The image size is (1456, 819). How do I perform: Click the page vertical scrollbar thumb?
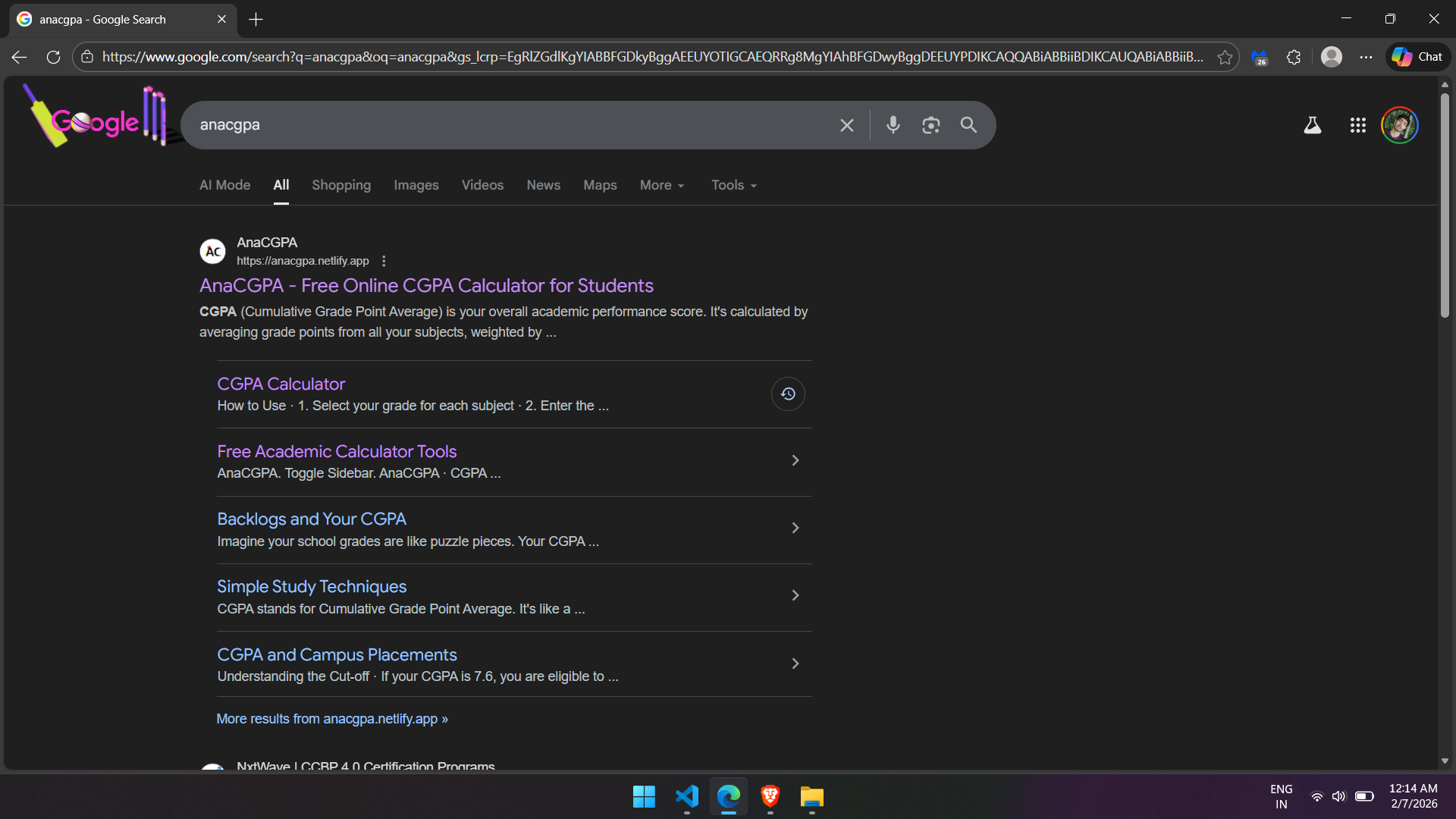1445,205
